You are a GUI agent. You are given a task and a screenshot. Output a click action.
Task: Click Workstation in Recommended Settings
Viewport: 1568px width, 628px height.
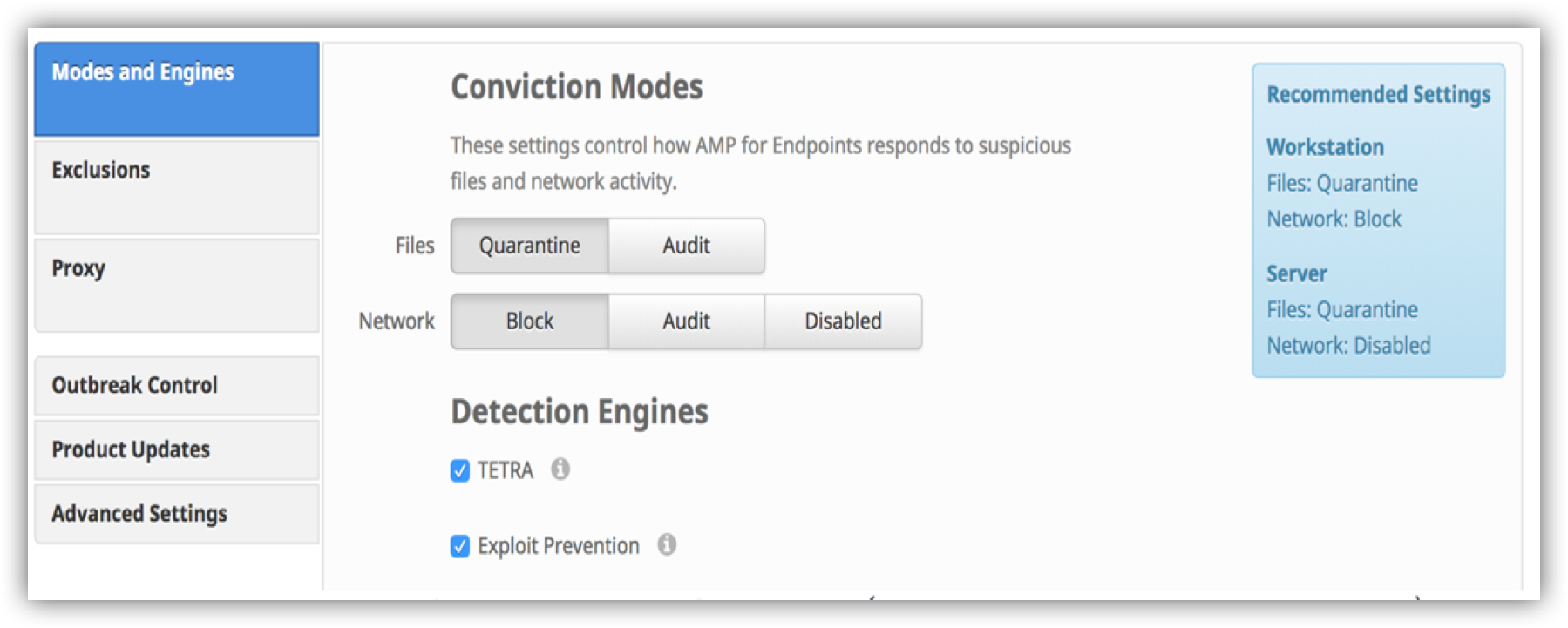(1325, 147)
